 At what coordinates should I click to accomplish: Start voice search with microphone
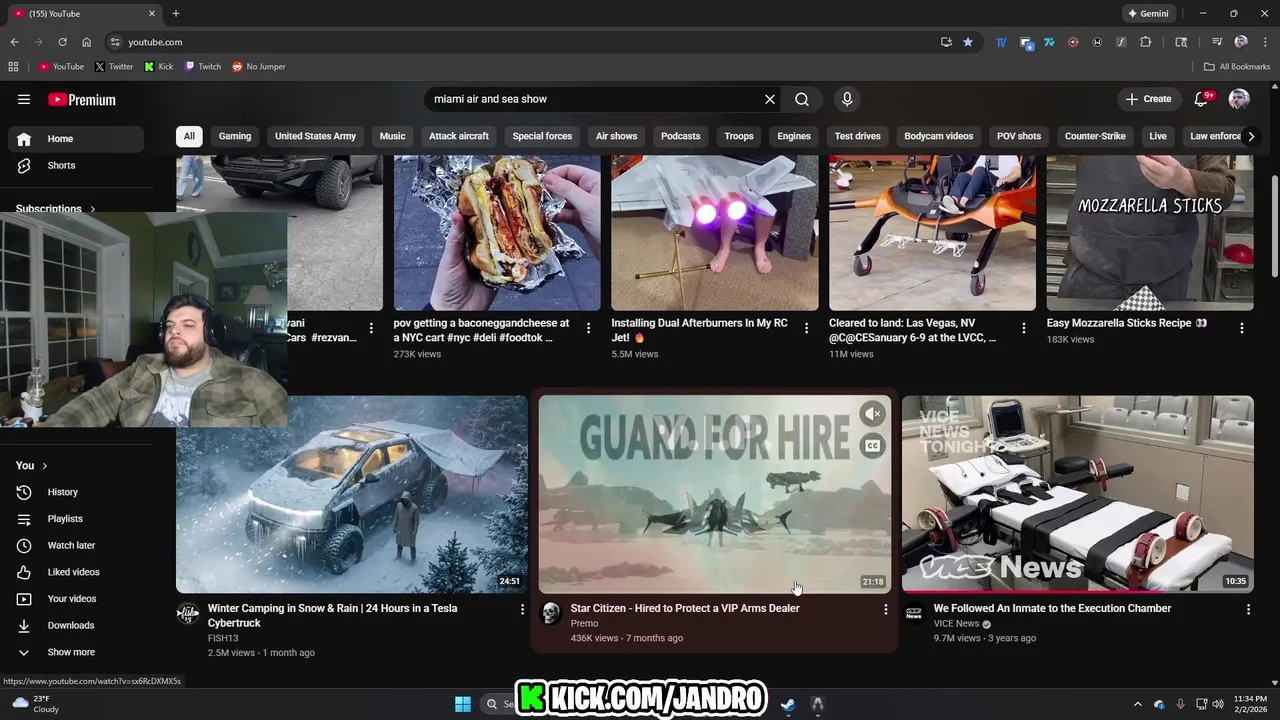pos(847,99)
